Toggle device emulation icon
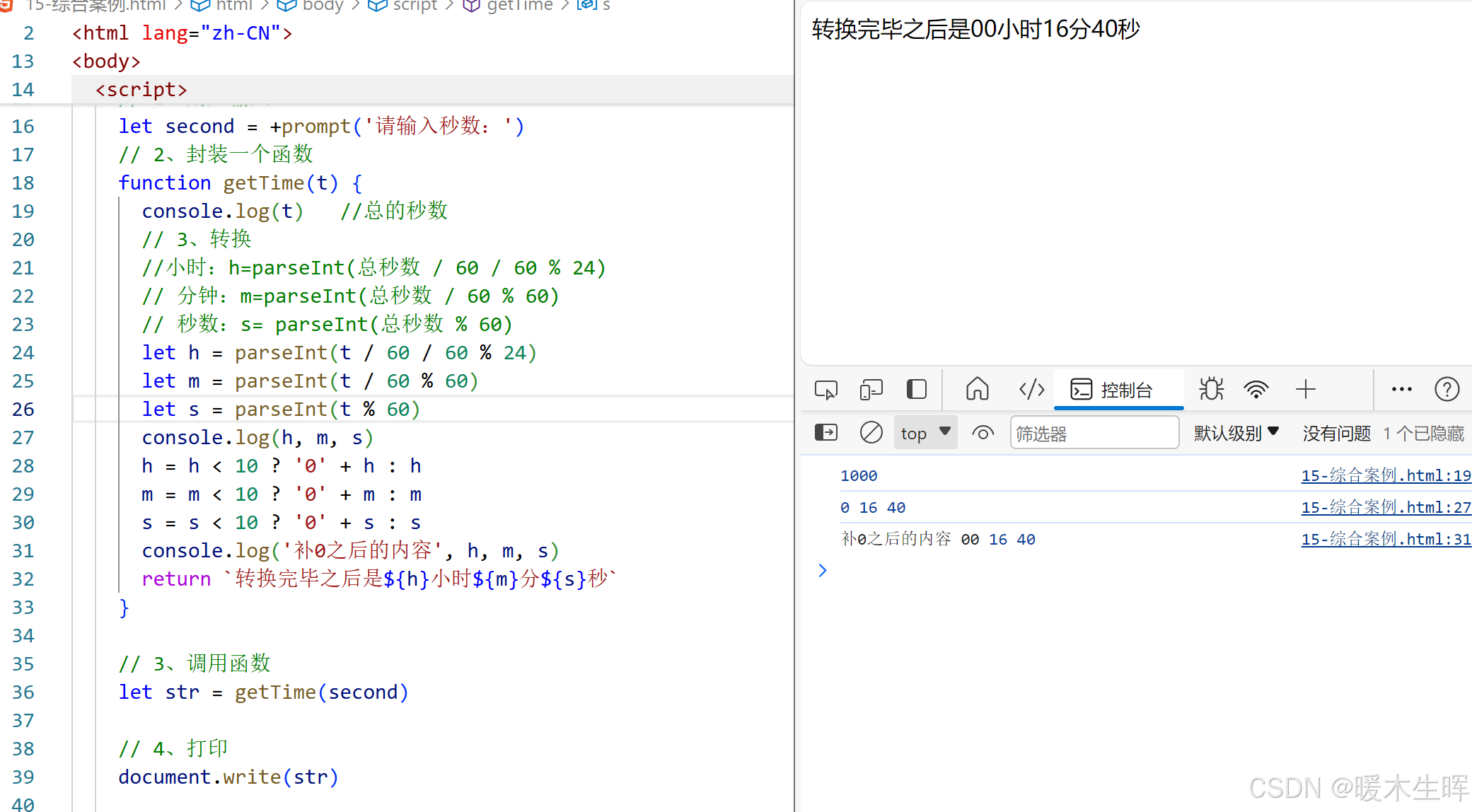 tap(871, 390)
